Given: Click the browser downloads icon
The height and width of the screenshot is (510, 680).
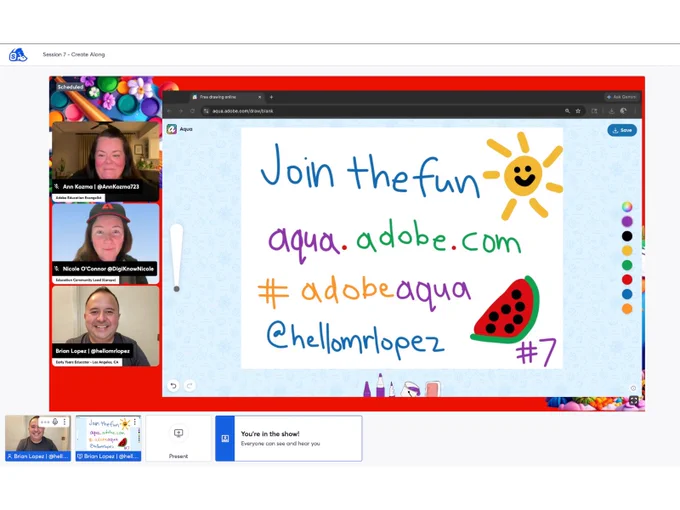Looking at the screenshot, I should (611, 111).
